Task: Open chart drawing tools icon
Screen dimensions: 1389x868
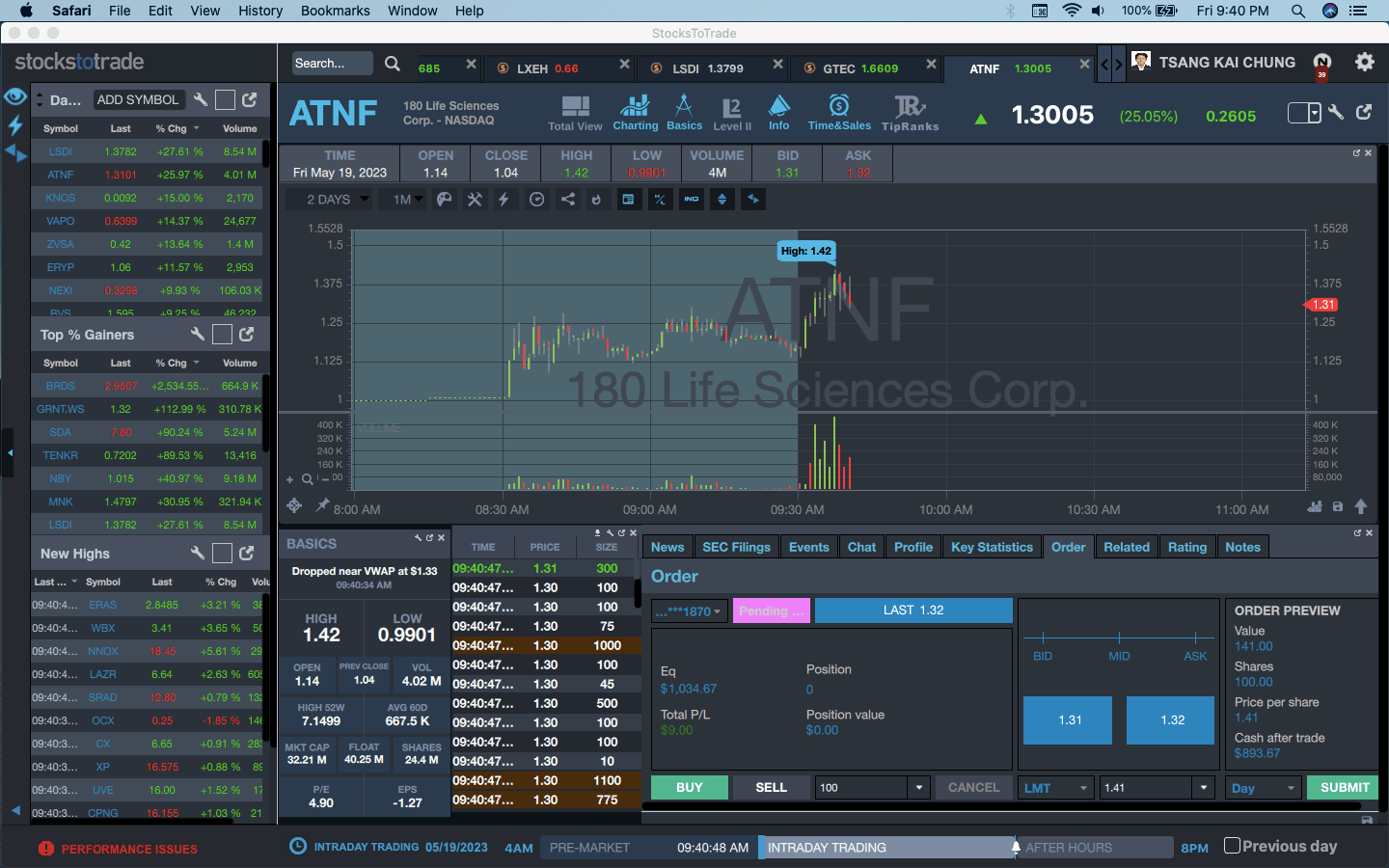Action: [475, 200]
